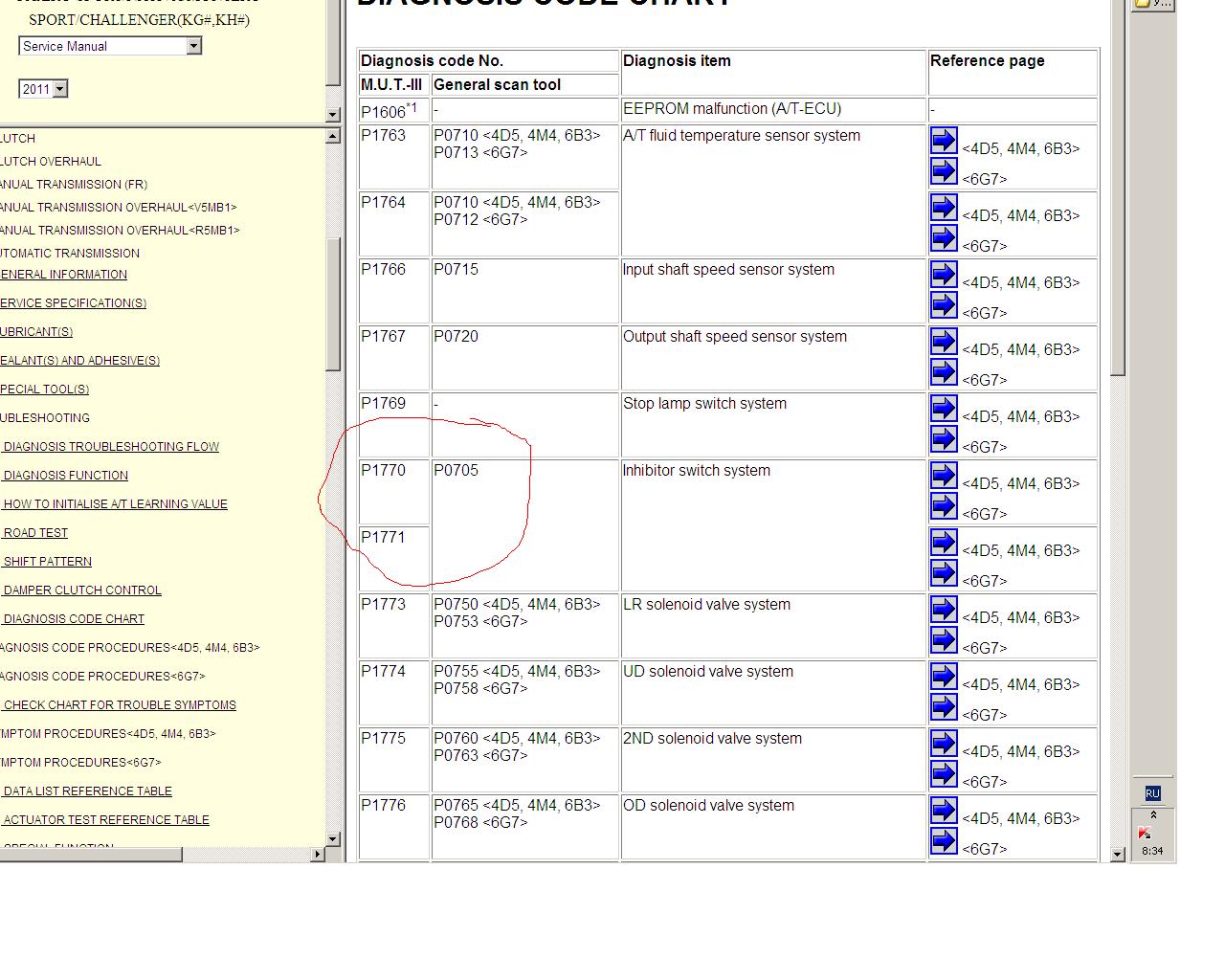The height and width of the screenshot is (980, 1225).
Task: Click vehicle selector panel scroll-down arrow
Action: (x=333, y=115)
